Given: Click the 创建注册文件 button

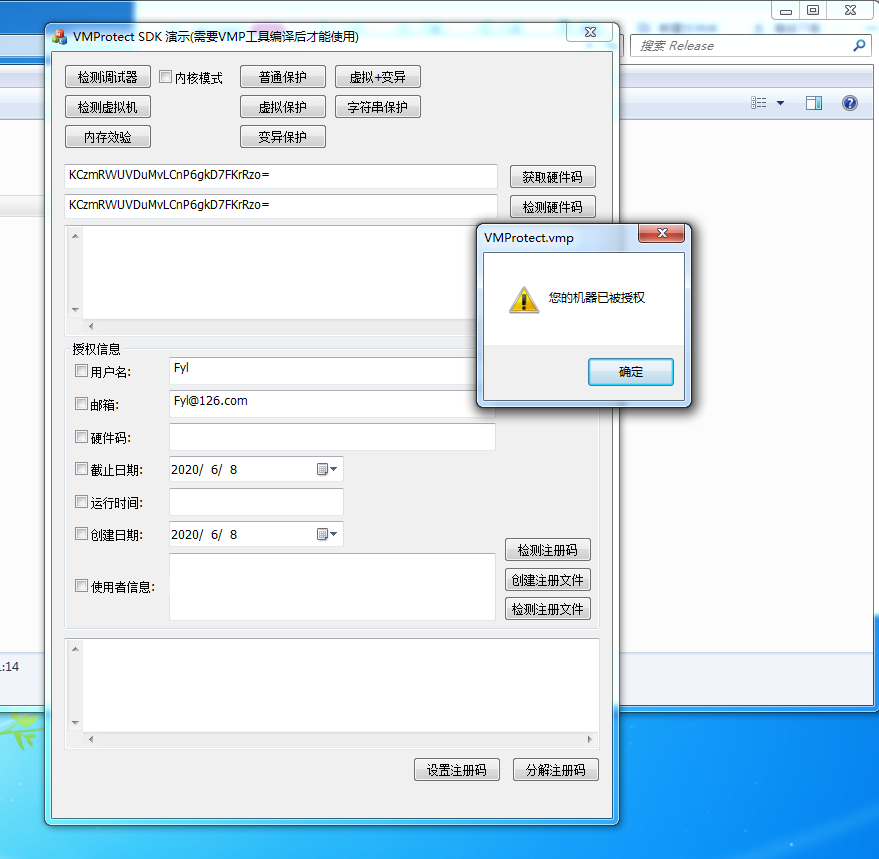Looking at the screenshot, I should click(548, 580).
